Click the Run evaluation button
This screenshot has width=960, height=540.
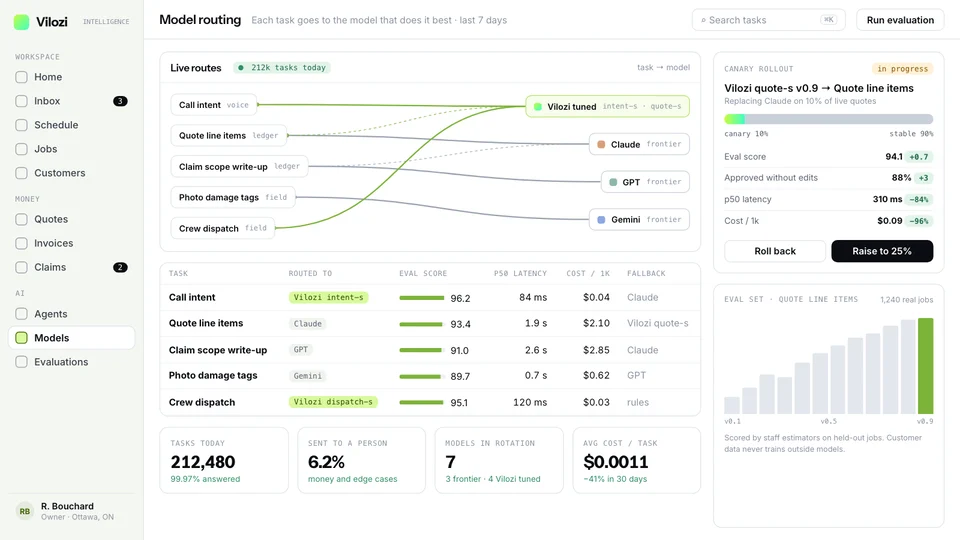click(900, 20)
